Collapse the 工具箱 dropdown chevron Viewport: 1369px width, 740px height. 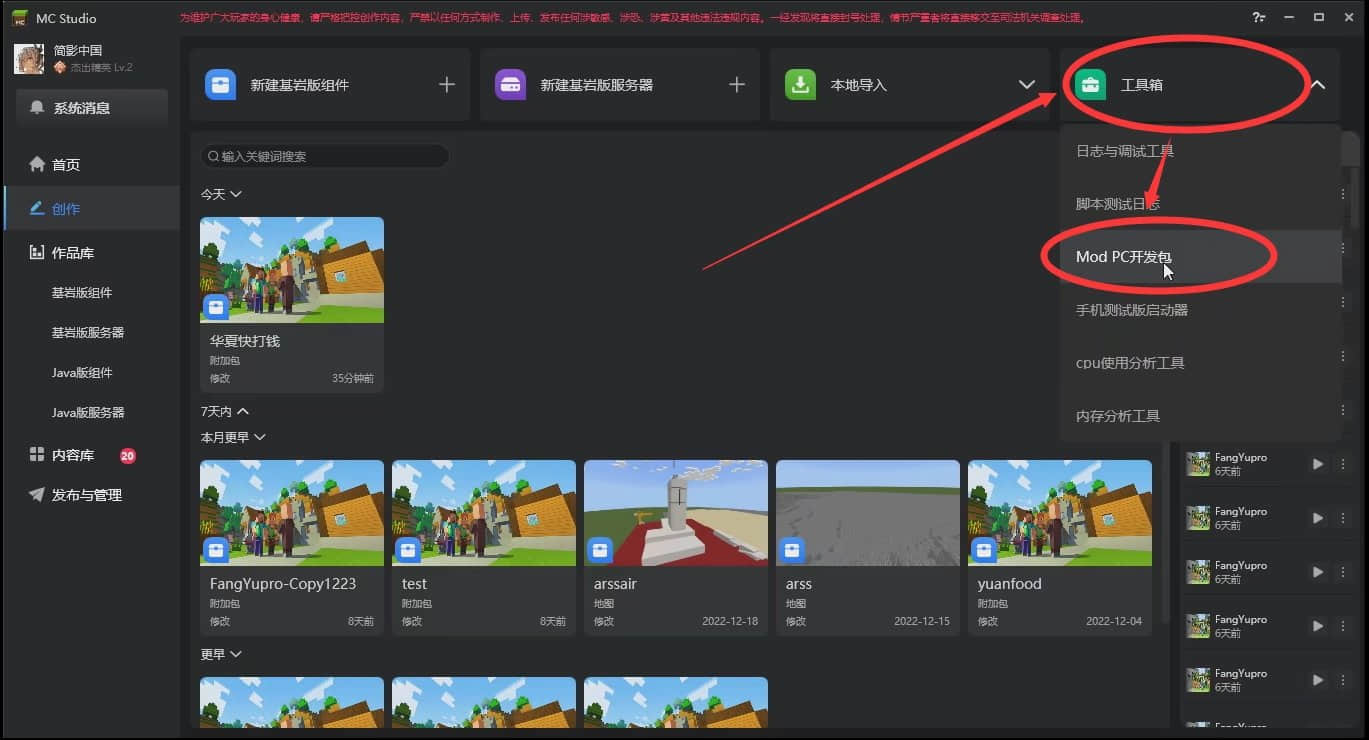(x=1318, y=85)
